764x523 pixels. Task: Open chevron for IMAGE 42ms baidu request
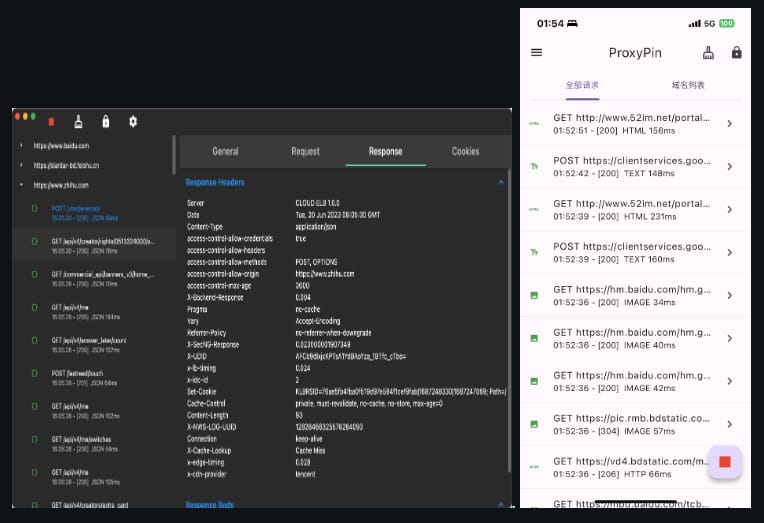(729, 381)
